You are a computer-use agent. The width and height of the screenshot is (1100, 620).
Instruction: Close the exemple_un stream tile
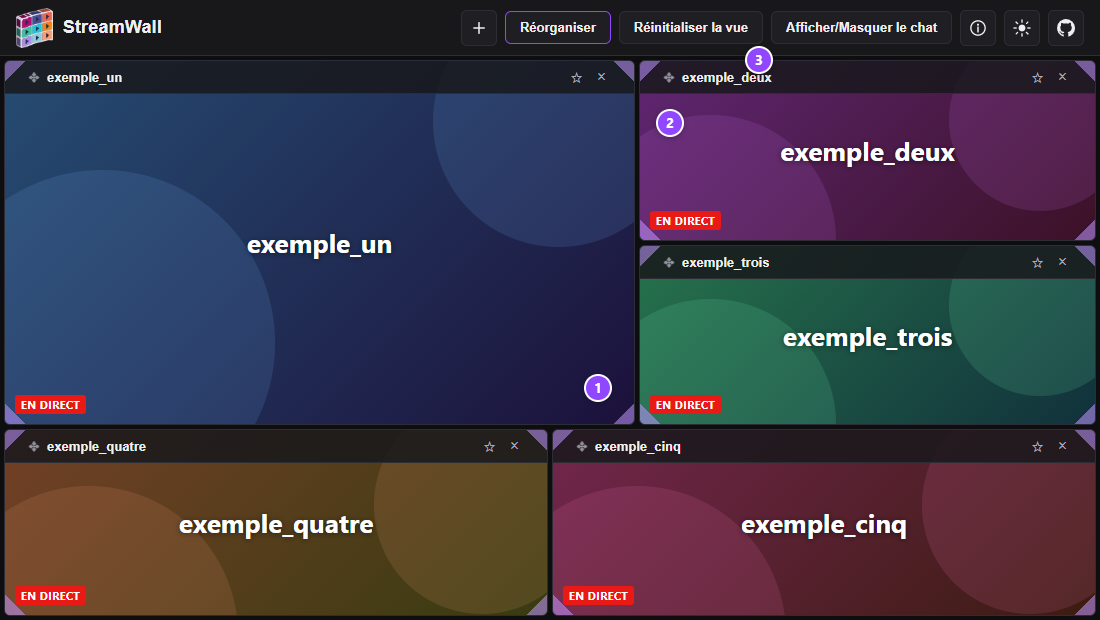(x=601, y=77)
